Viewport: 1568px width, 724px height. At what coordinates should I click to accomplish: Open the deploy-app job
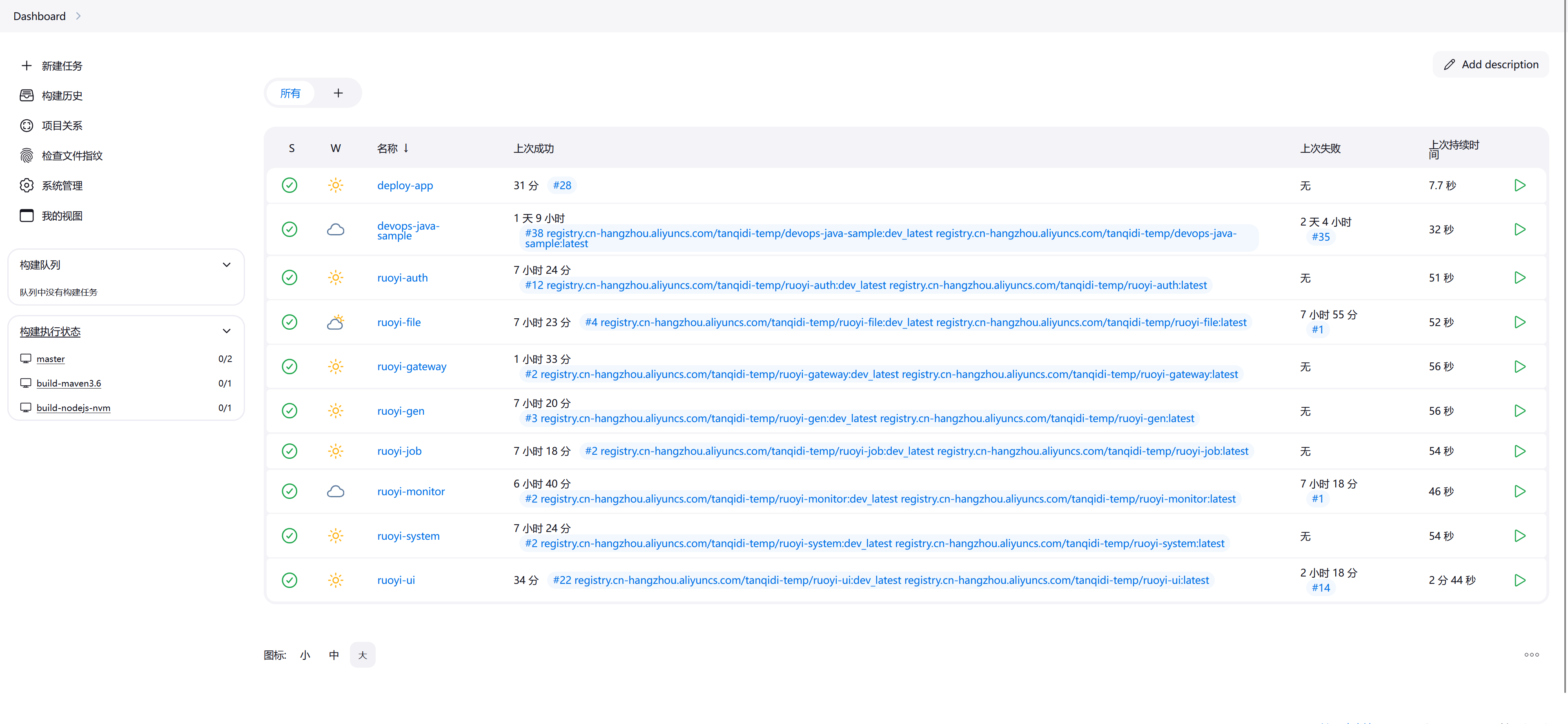tap(405, 185)
